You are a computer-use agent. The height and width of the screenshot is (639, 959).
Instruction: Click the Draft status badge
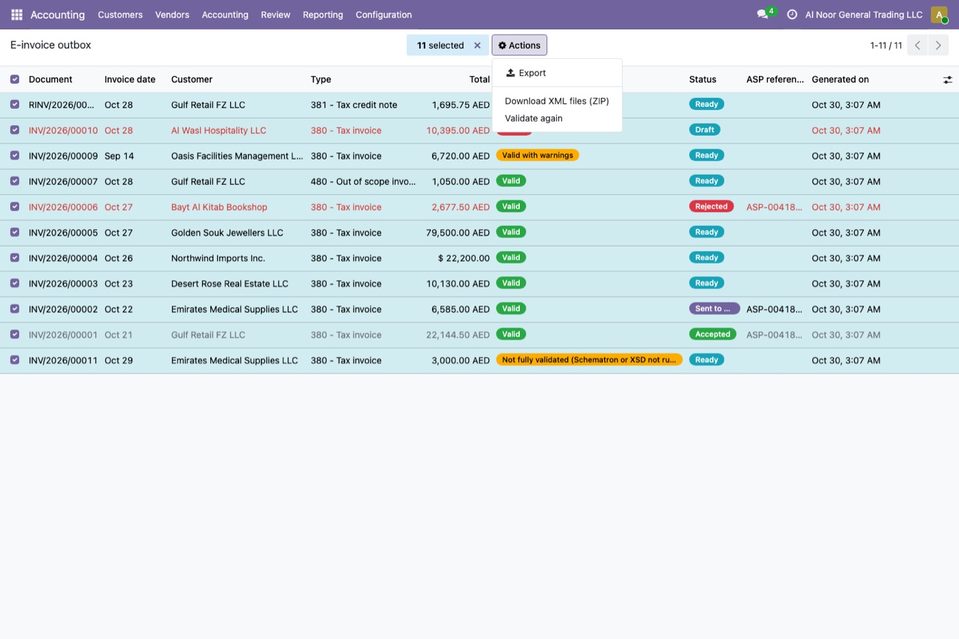[x=705, y=130]
